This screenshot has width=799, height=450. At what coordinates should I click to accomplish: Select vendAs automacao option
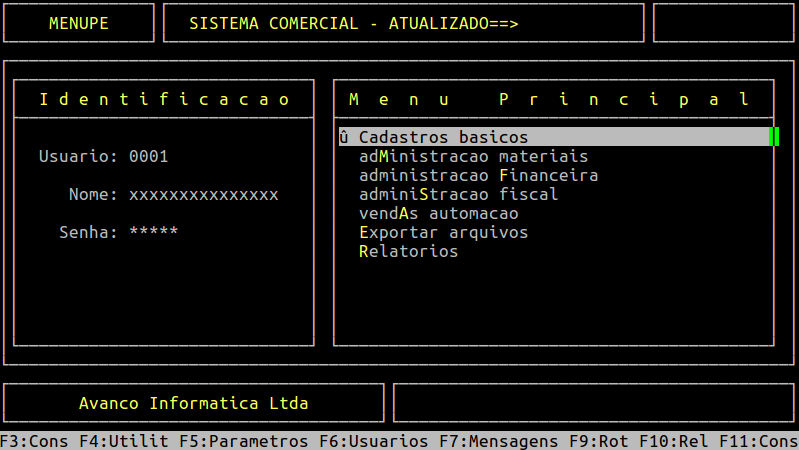[x=438, y=213]
